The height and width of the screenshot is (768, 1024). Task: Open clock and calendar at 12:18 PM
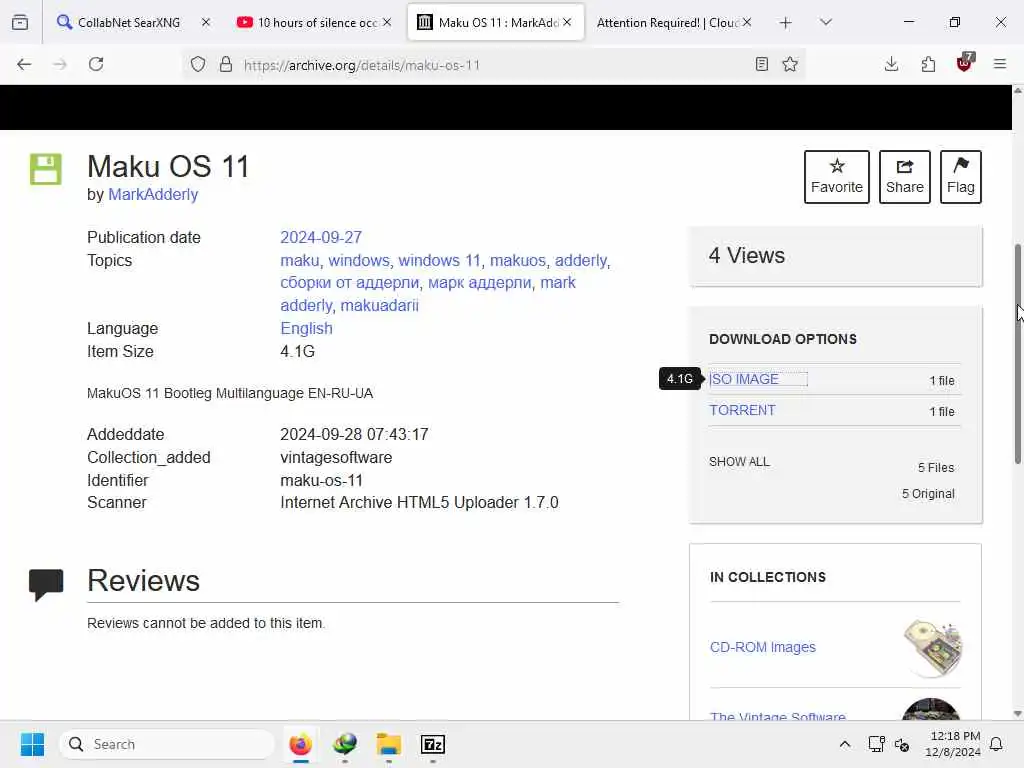953,744
